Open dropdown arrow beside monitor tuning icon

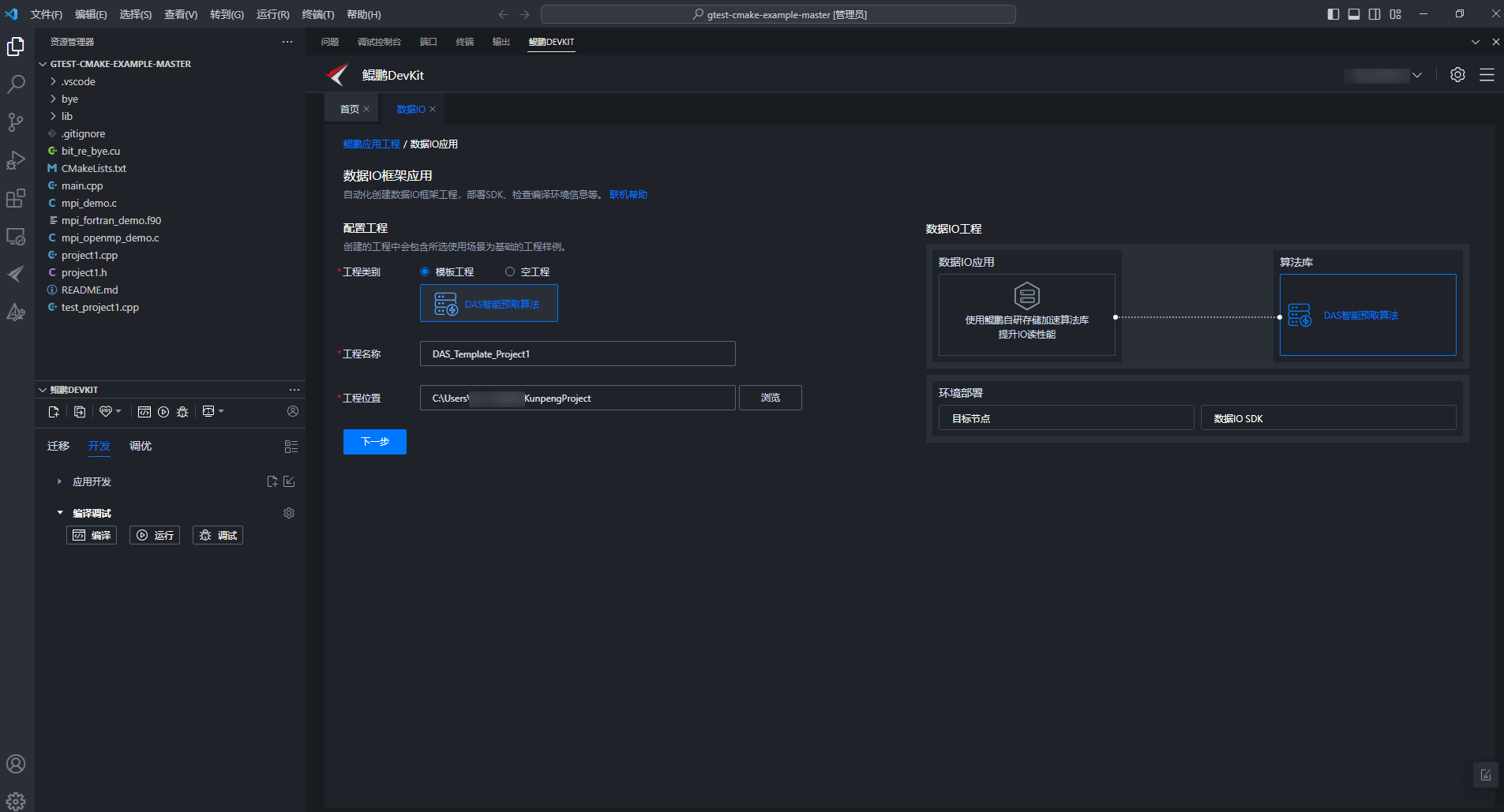tap(221, 411)
